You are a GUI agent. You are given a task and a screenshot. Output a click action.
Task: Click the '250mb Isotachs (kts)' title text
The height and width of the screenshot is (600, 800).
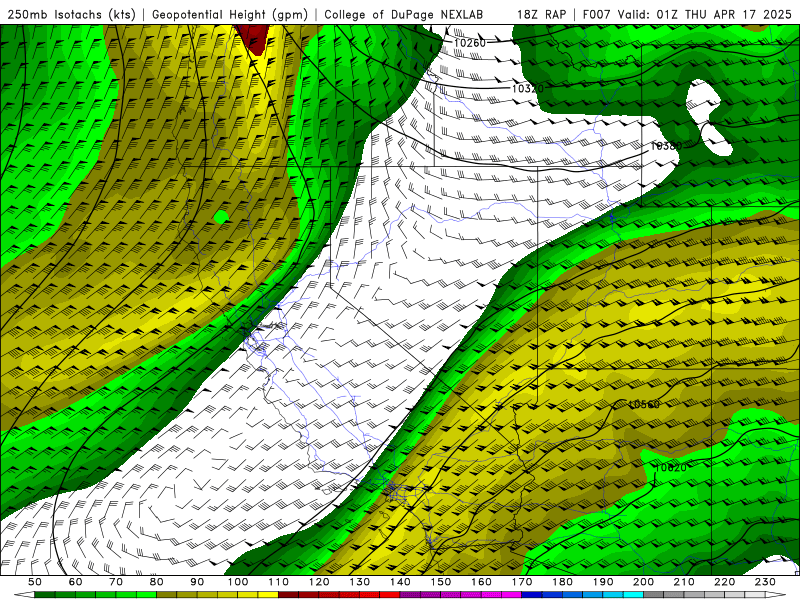71,15
